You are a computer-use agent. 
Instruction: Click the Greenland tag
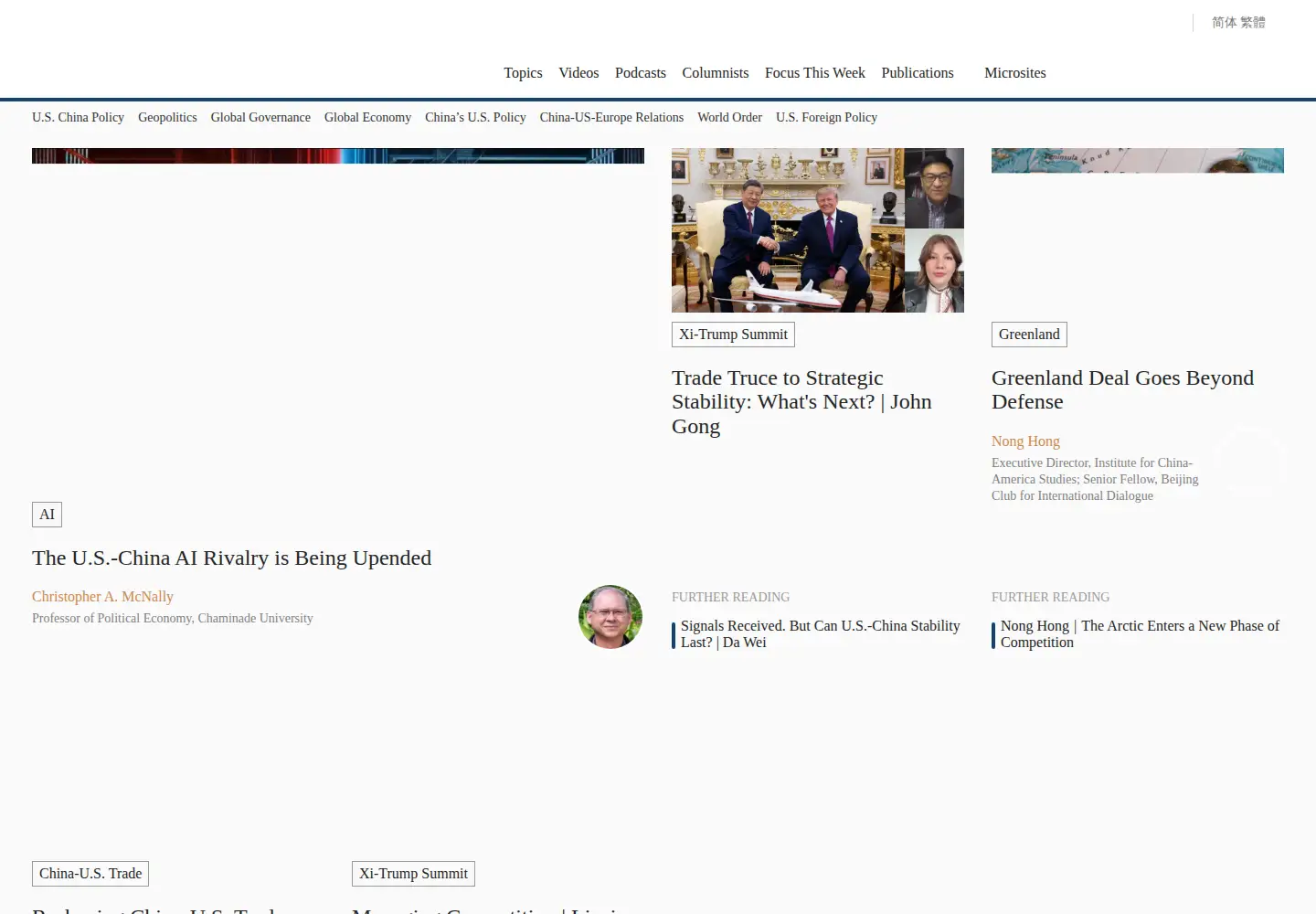pos(1029,335)
